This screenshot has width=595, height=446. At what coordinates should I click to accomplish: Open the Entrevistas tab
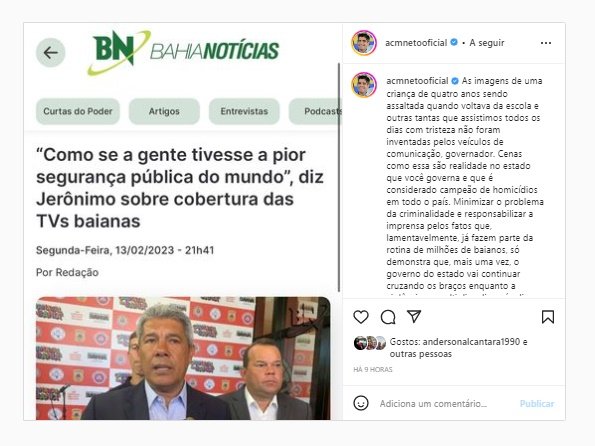[x=244, y=111]
